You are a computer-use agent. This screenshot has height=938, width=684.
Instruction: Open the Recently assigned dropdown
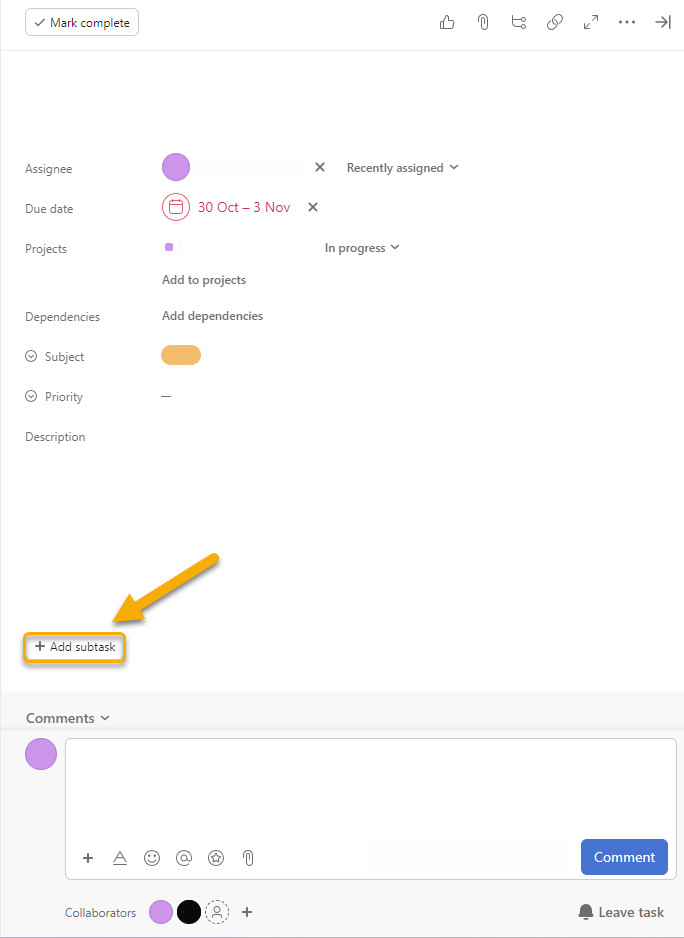(x=402, y=168)
